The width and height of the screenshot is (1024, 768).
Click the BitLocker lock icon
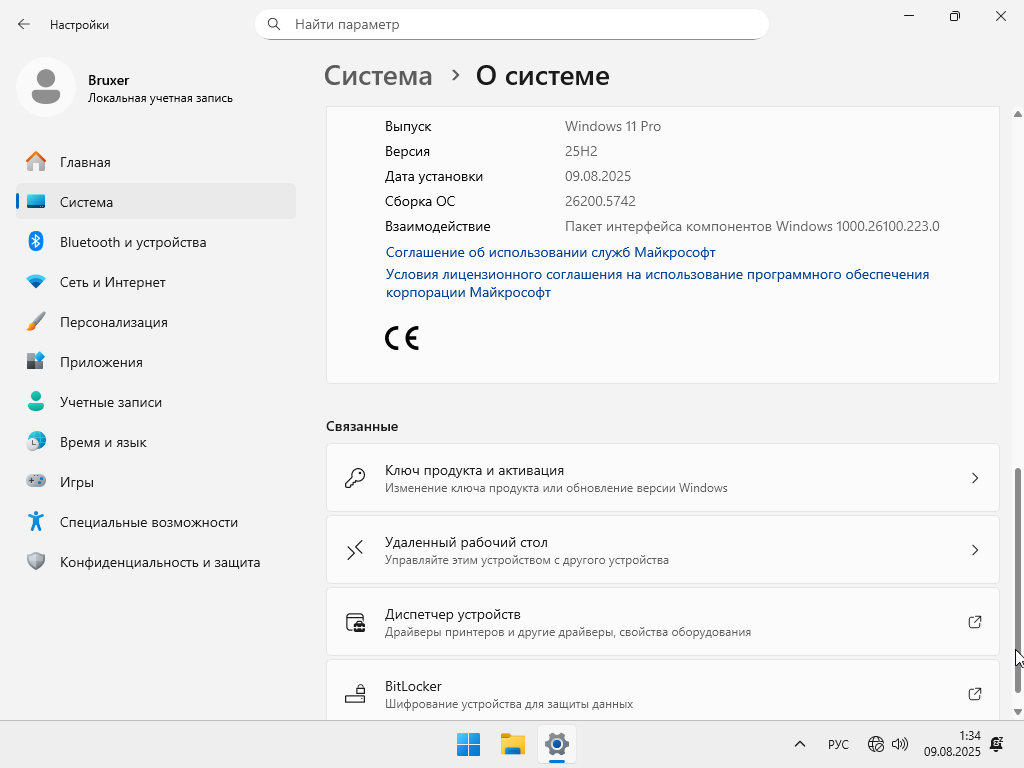click(x=355, y=694)
